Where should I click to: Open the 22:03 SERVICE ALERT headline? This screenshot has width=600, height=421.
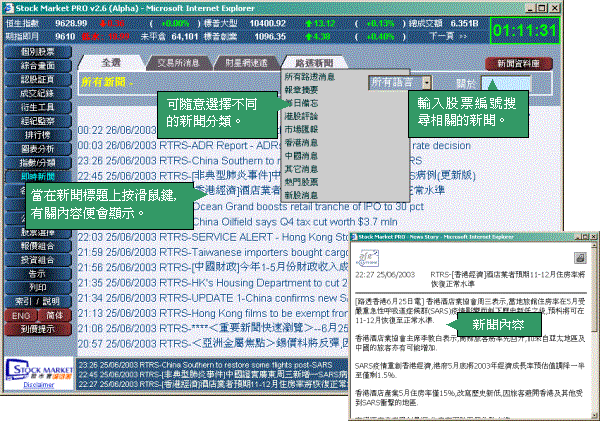(214, 237)
